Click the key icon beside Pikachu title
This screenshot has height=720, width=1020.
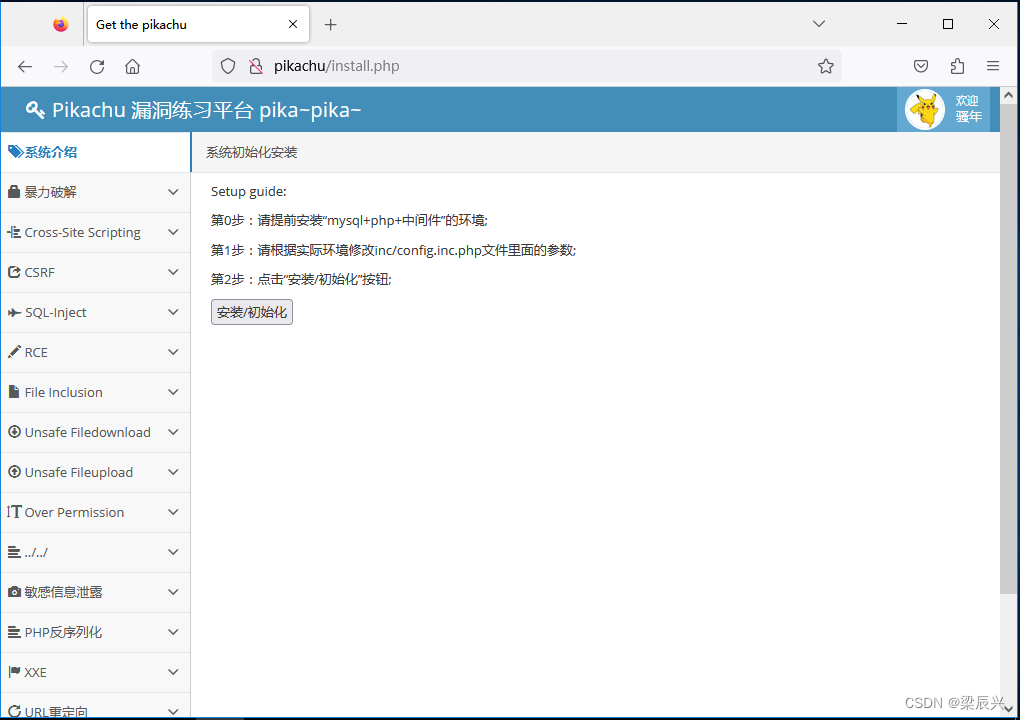click(34, 110)
